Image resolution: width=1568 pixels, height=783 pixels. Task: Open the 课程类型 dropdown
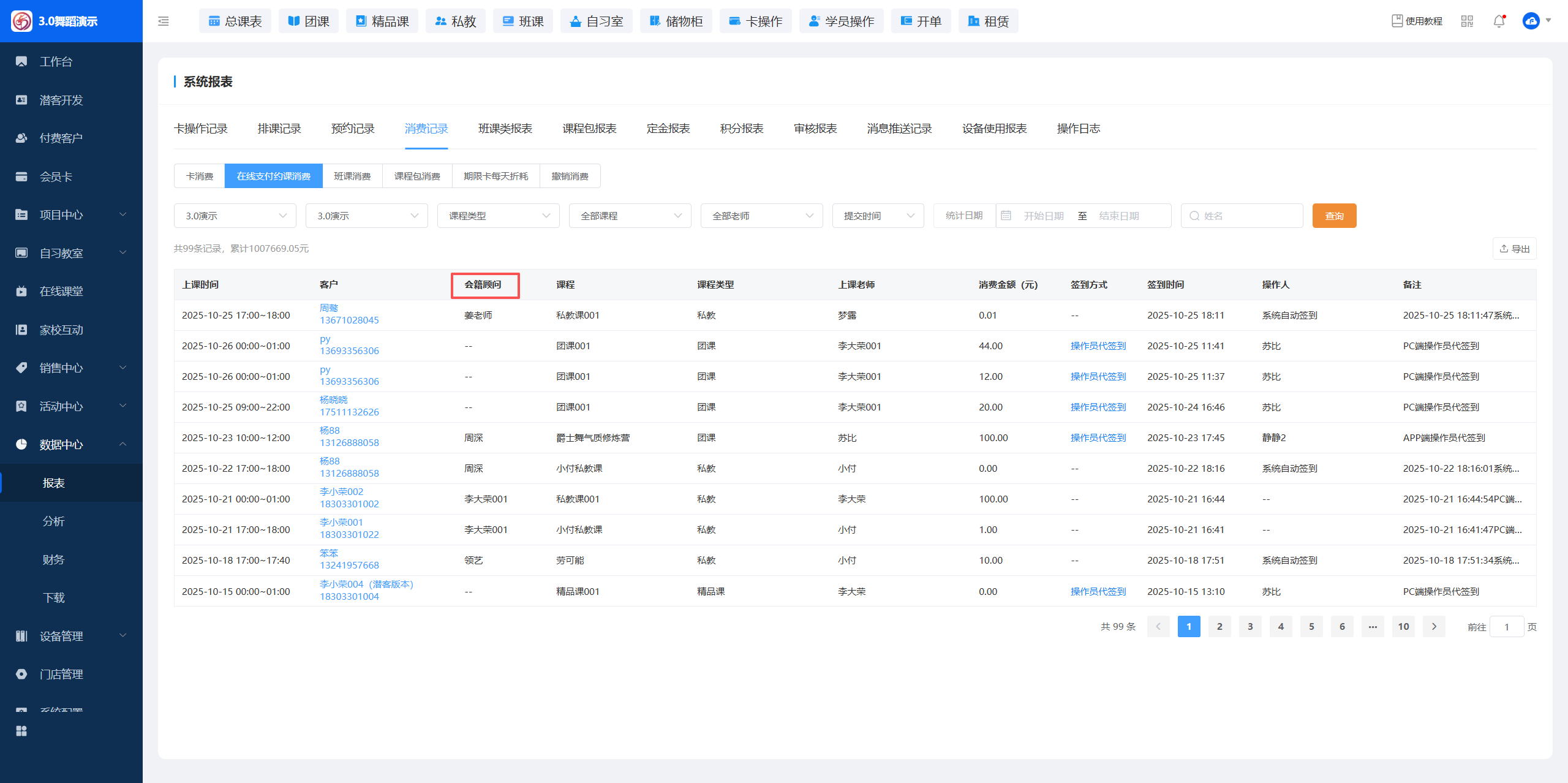point(498,216)
